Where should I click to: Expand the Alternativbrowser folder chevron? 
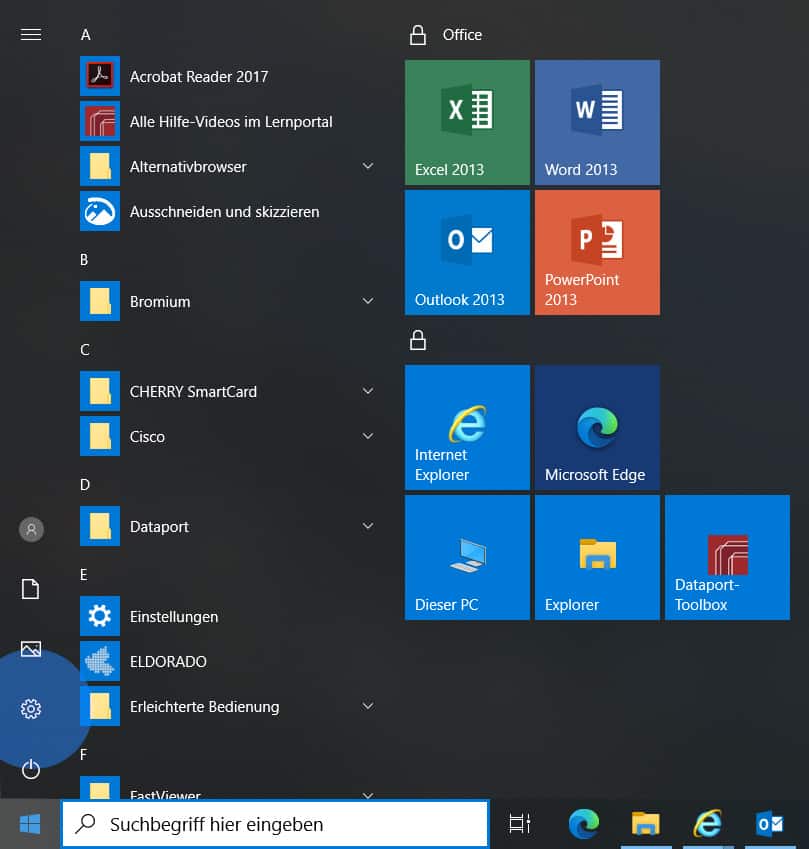pos(368,166)
